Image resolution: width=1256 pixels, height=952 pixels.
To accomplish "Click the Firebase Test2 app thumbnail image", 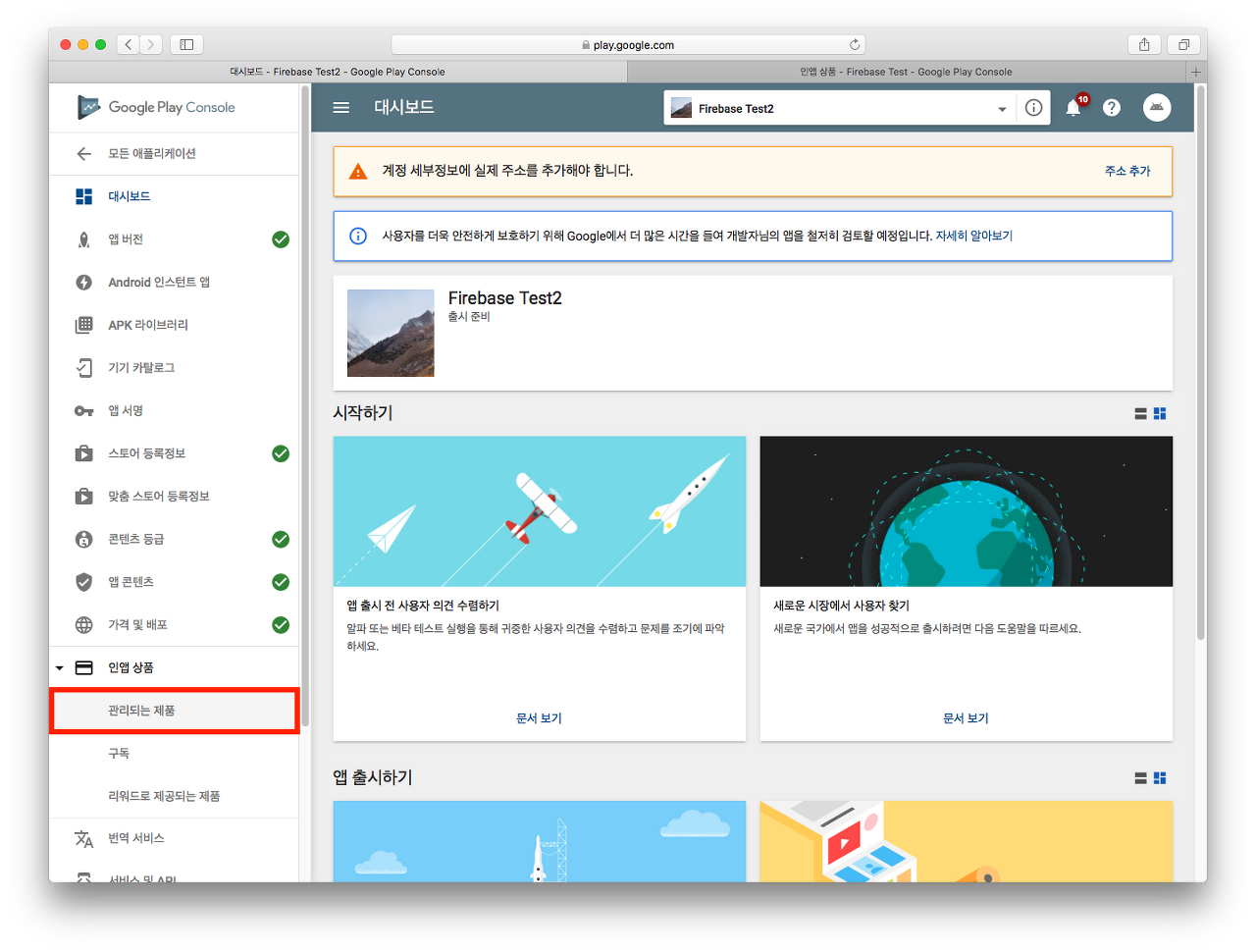I will 391,333.
